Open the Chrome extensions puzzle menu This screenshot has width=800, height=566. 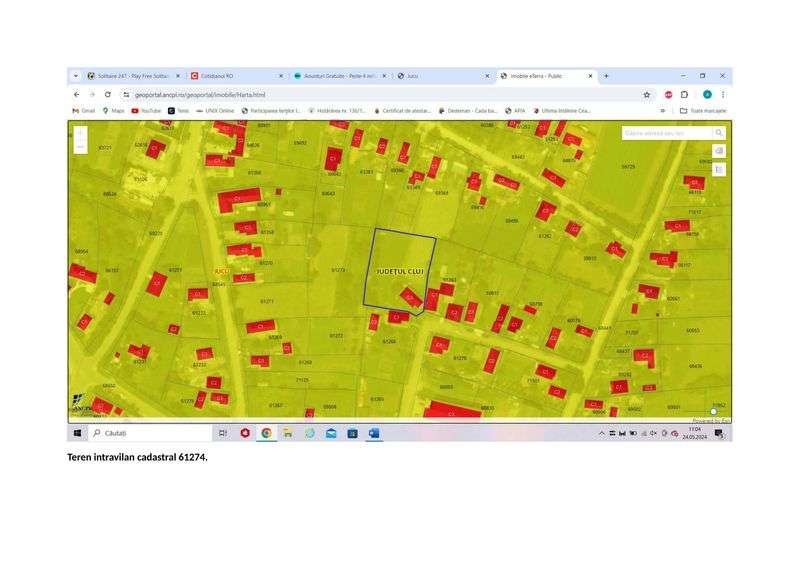coord(684,94)
